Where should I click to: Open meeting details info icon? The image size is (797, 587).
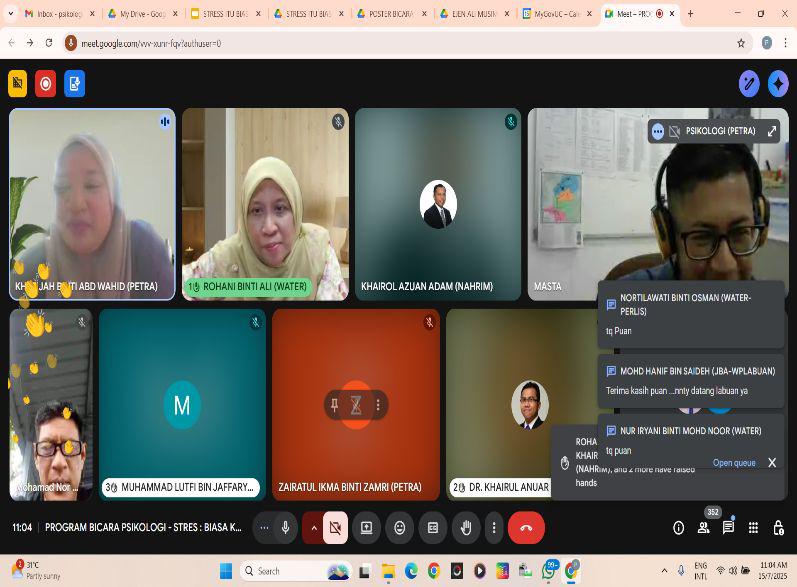coord(679,527)
